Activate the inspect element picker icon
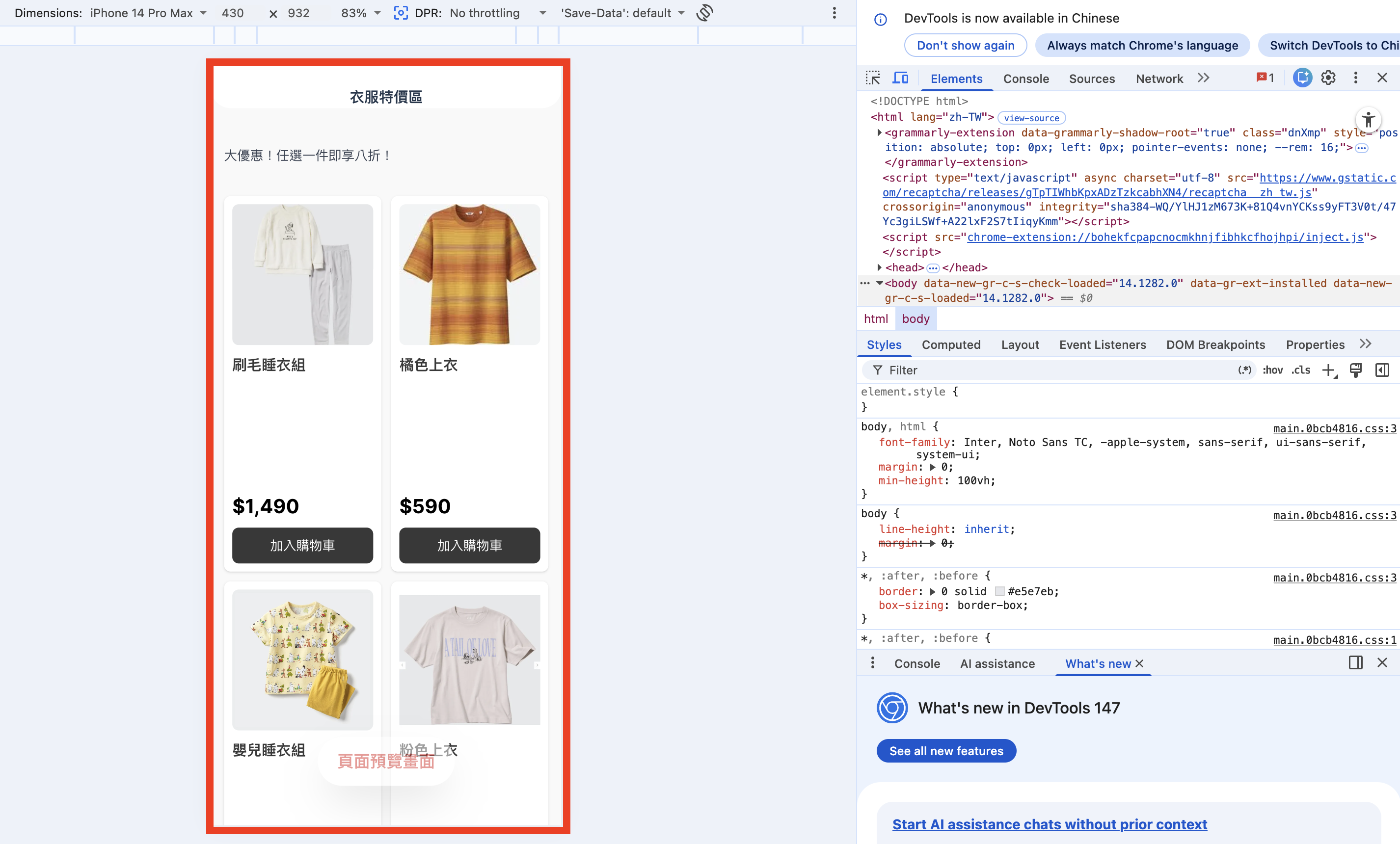 (872, 78)
